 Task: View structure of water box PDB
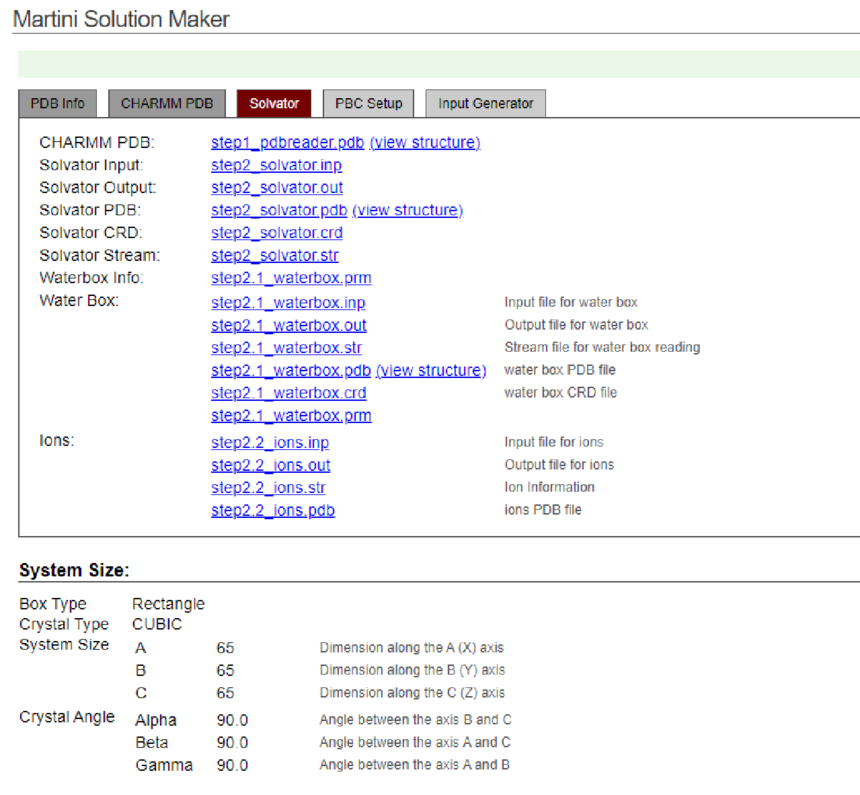point(430,370)
